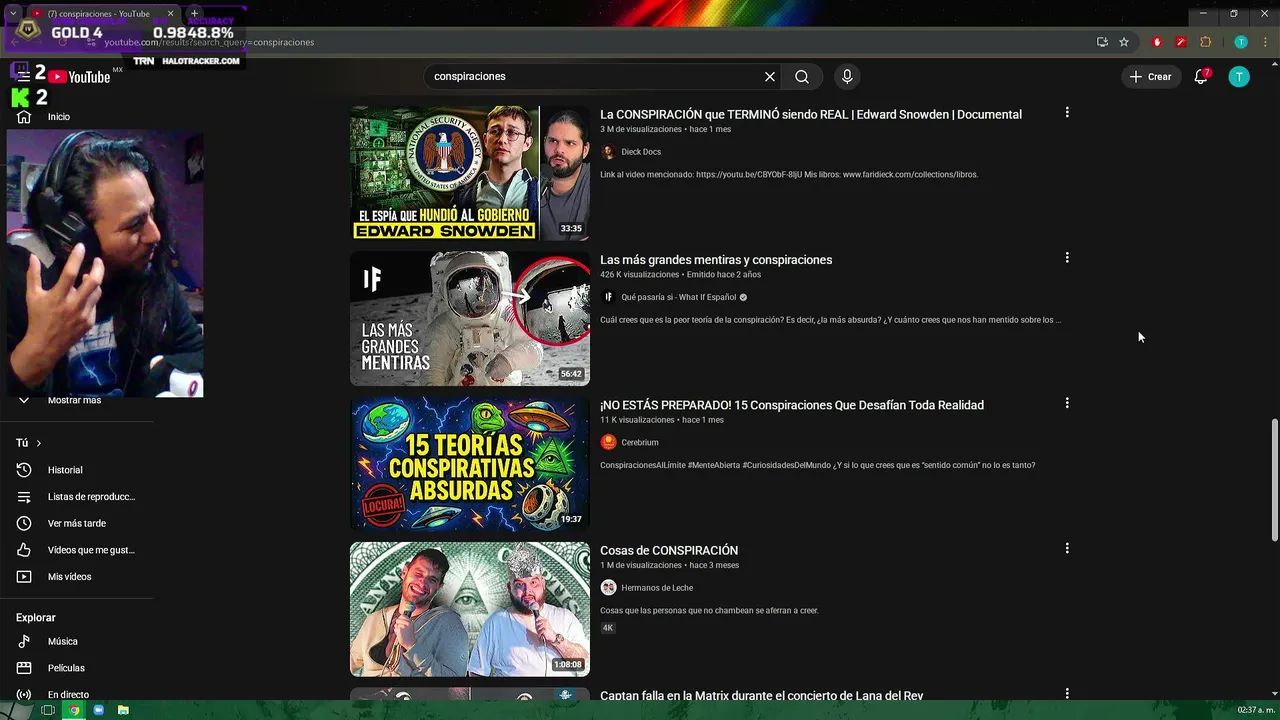Click the Crear button
Screen dimensions: 1280x720
[x=1150, y=77]
